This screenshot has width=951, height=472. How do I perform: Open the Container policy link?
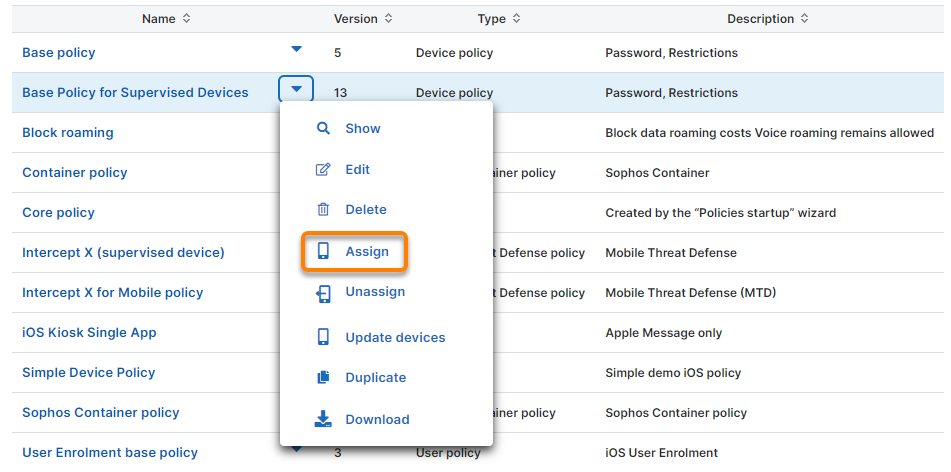tap(75, 173)
